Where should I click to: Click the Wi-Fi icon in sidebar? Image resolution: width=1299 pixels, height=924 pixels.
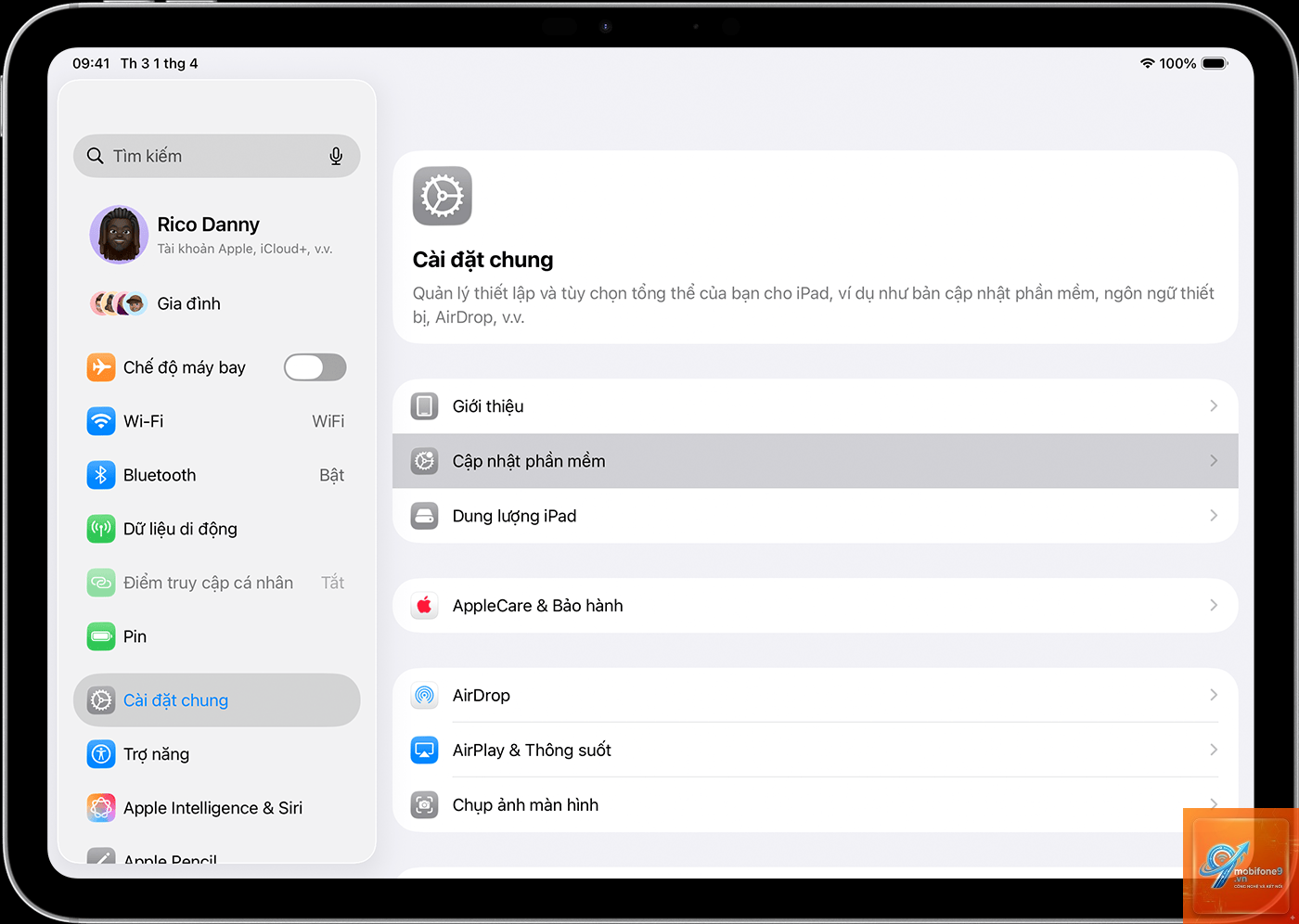[101, 421]
